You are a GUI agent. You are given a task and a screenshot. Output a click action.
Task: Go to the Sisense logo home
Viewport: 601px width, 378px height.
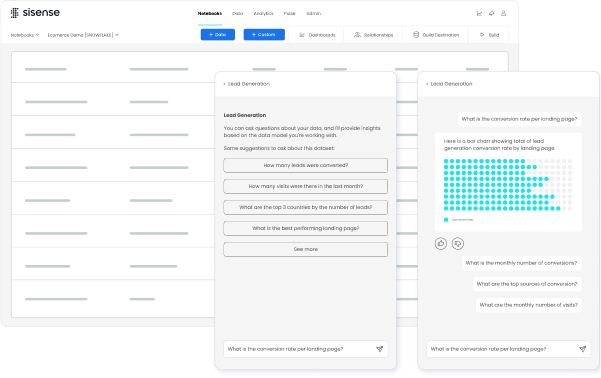[x=35, y=13]
